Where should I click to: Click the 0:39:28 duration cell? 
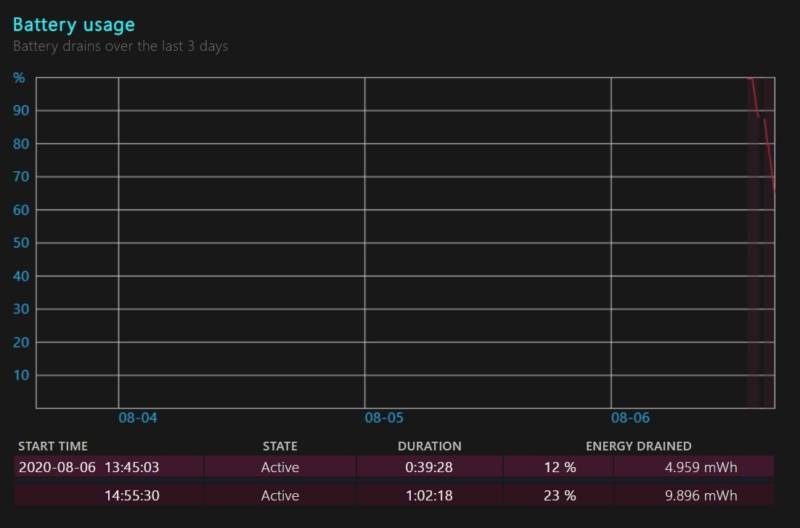[428, 467]
